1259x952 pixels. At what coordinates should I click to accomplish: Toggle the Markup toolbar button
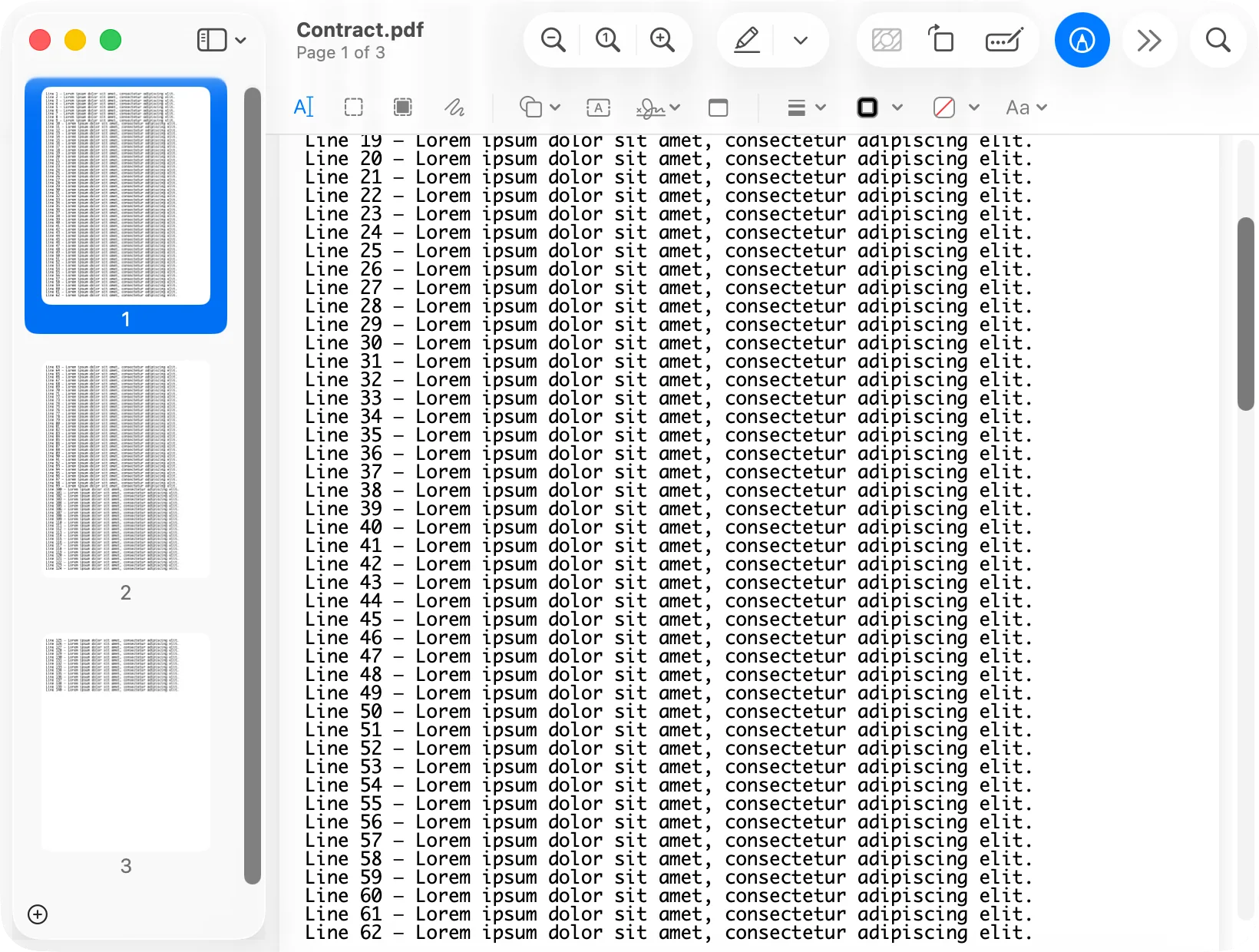pos(1082,40)
